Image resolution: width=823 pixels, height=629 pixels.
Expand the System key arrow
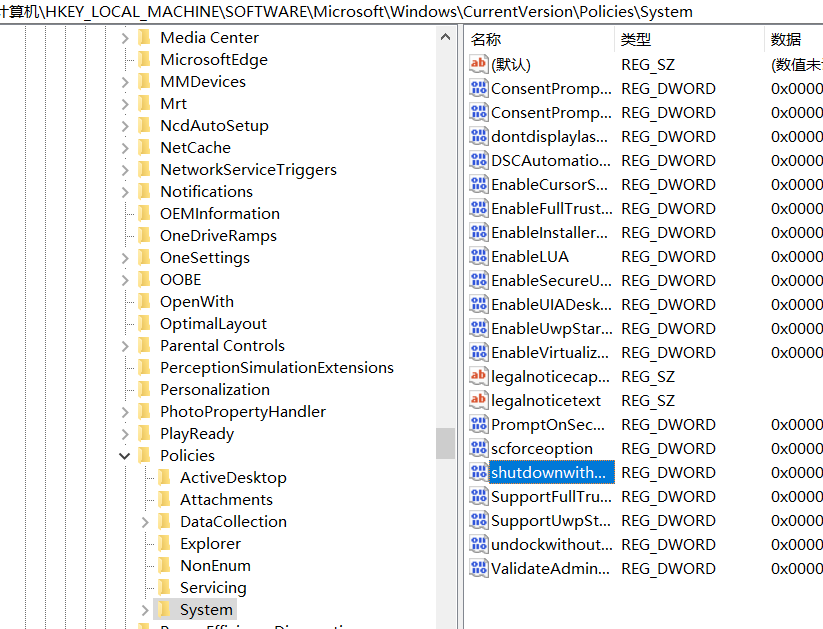[145, 610]
